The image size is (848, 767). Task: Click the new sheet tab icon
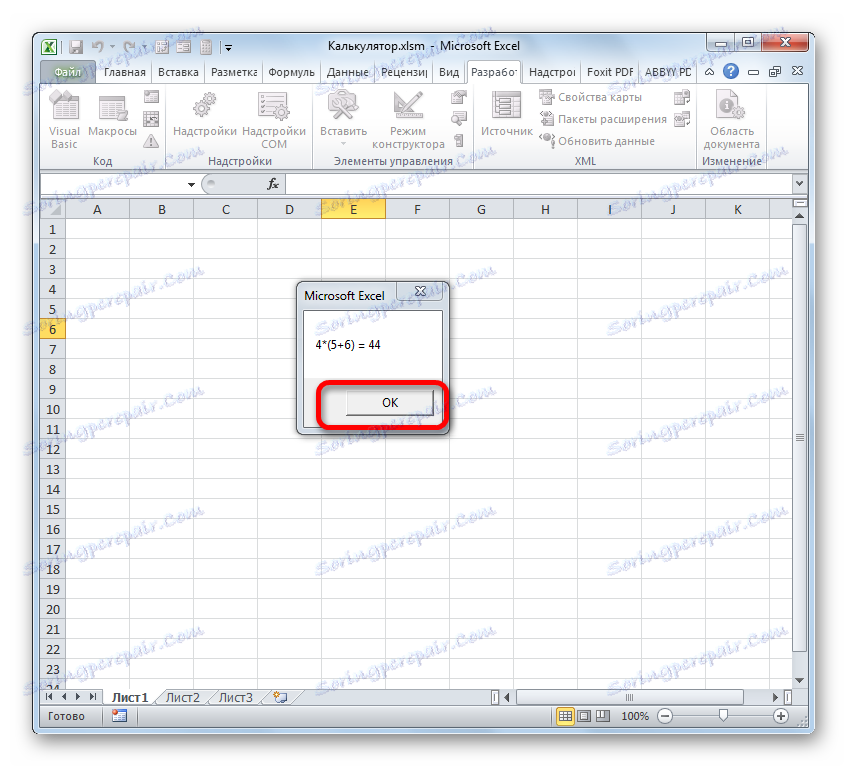pos(280,697)
